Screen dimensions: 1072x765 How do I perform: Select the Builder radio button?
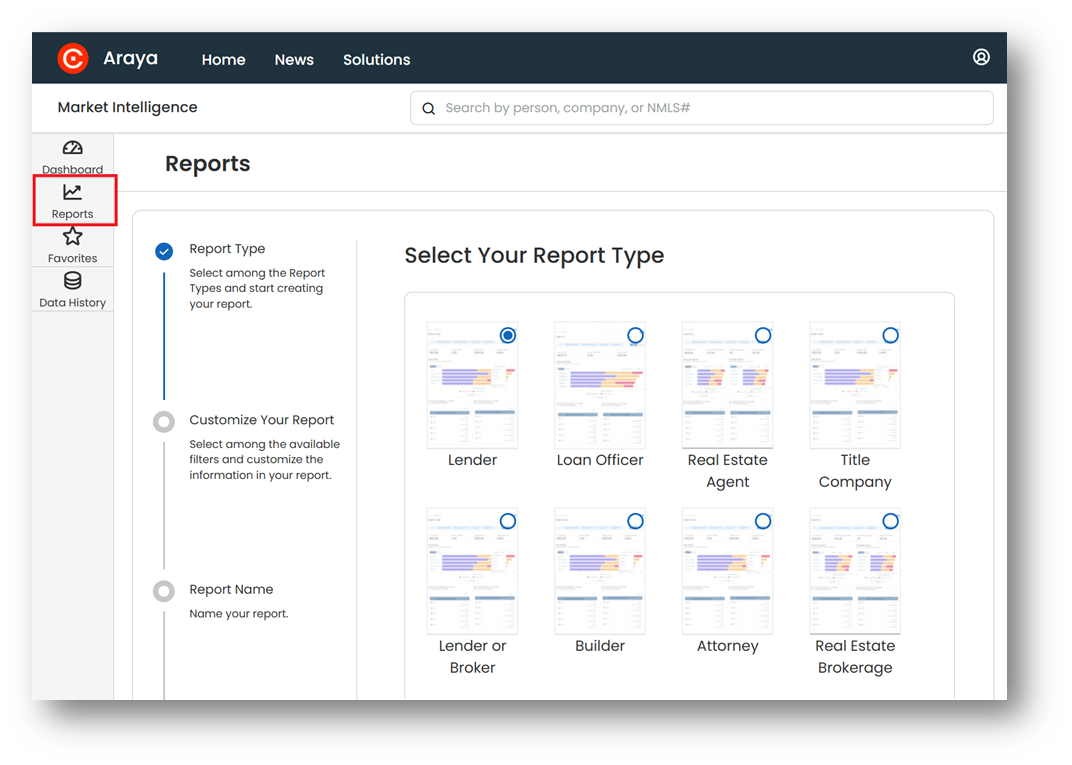tap(635, 522)
